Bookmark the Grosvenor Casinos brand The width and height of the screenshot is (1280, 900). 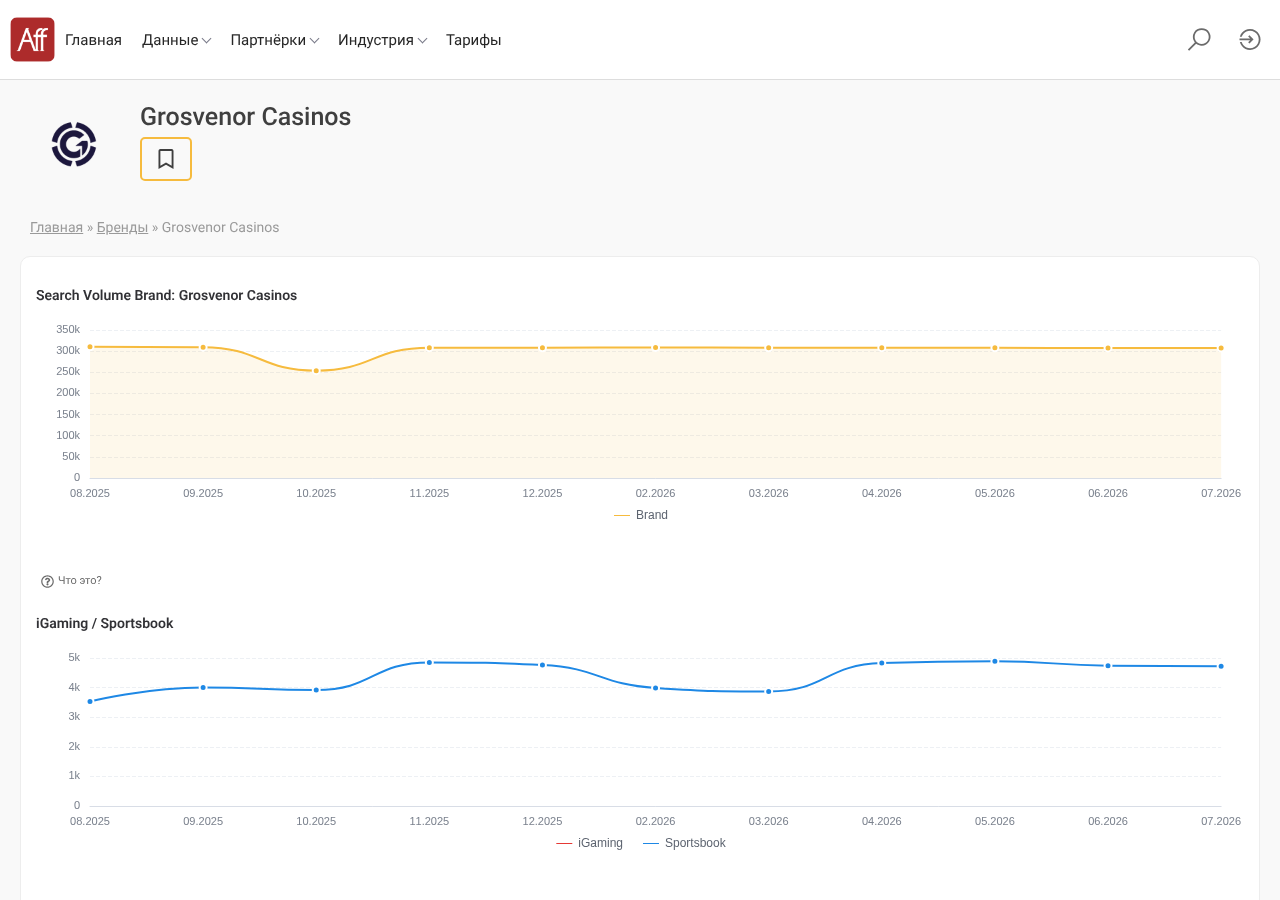pos(166,159)
